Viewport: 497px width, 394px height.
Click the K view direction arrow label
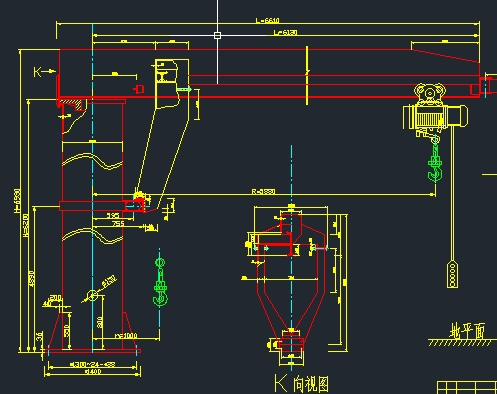[x=44, y=72]
